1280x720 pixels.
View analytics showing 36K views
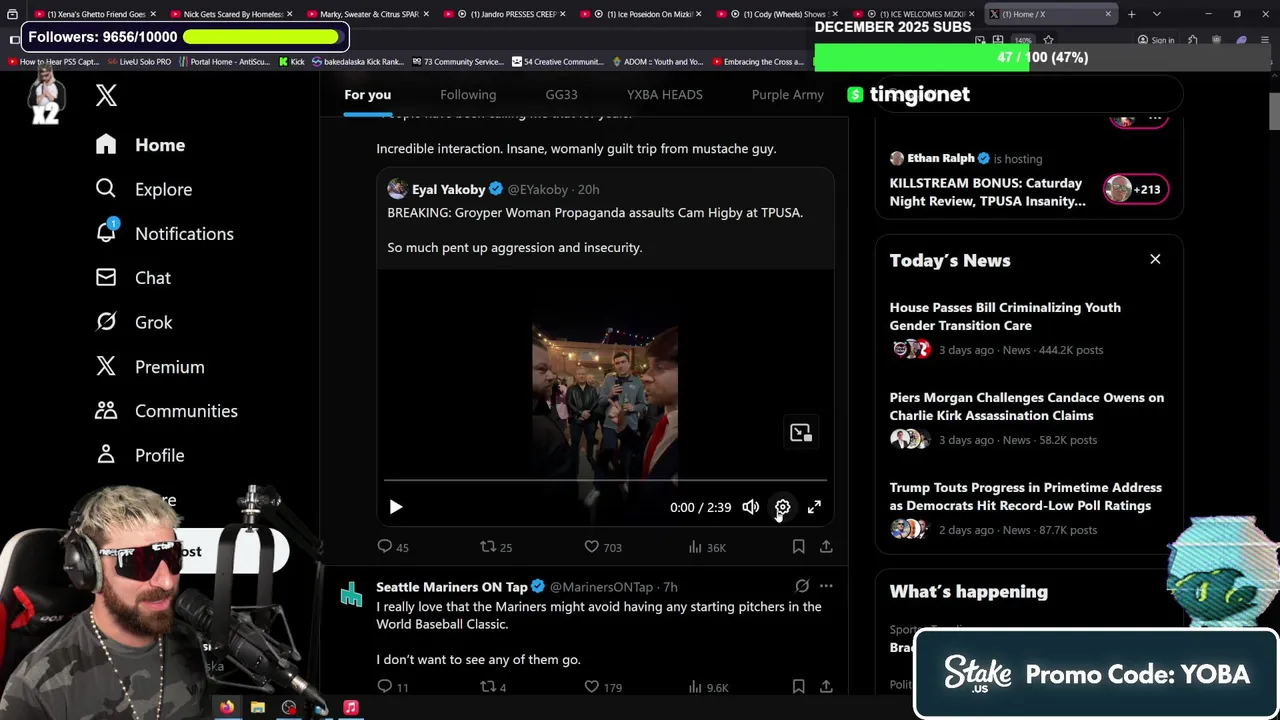coord(707,547)
